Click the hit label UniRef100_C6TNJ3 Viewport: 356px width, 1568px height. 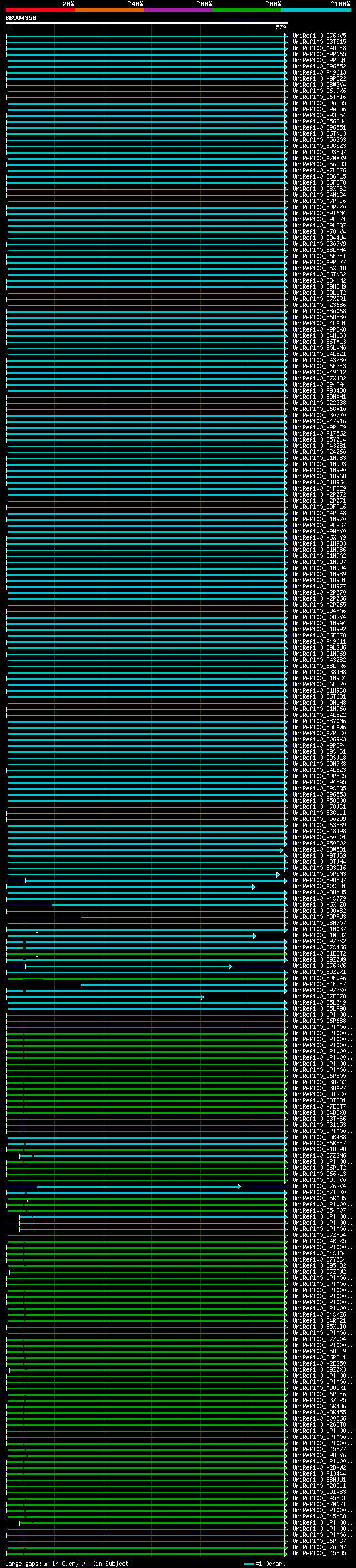point(319,134)
